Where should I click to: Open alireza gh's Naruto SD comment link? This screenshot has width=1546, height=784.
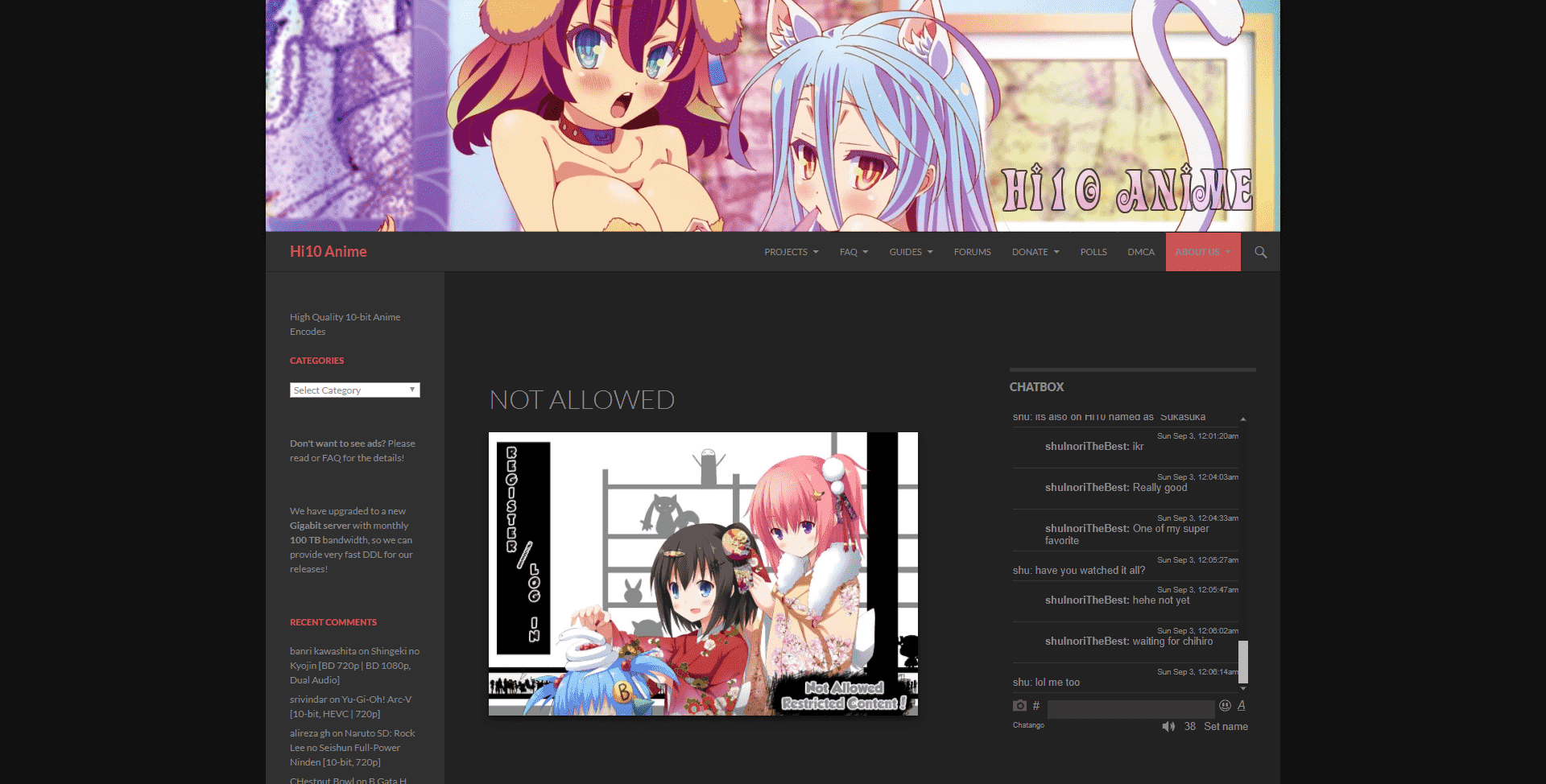point(353,748)
